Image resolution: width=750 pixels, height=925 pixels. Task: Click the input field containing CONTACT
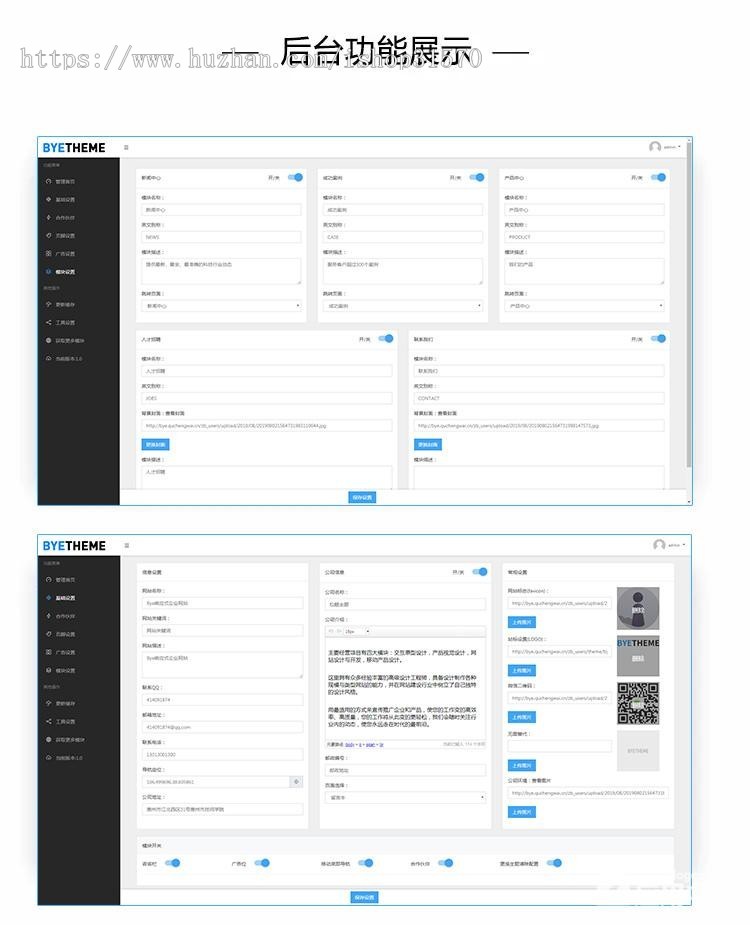[539, 398]
